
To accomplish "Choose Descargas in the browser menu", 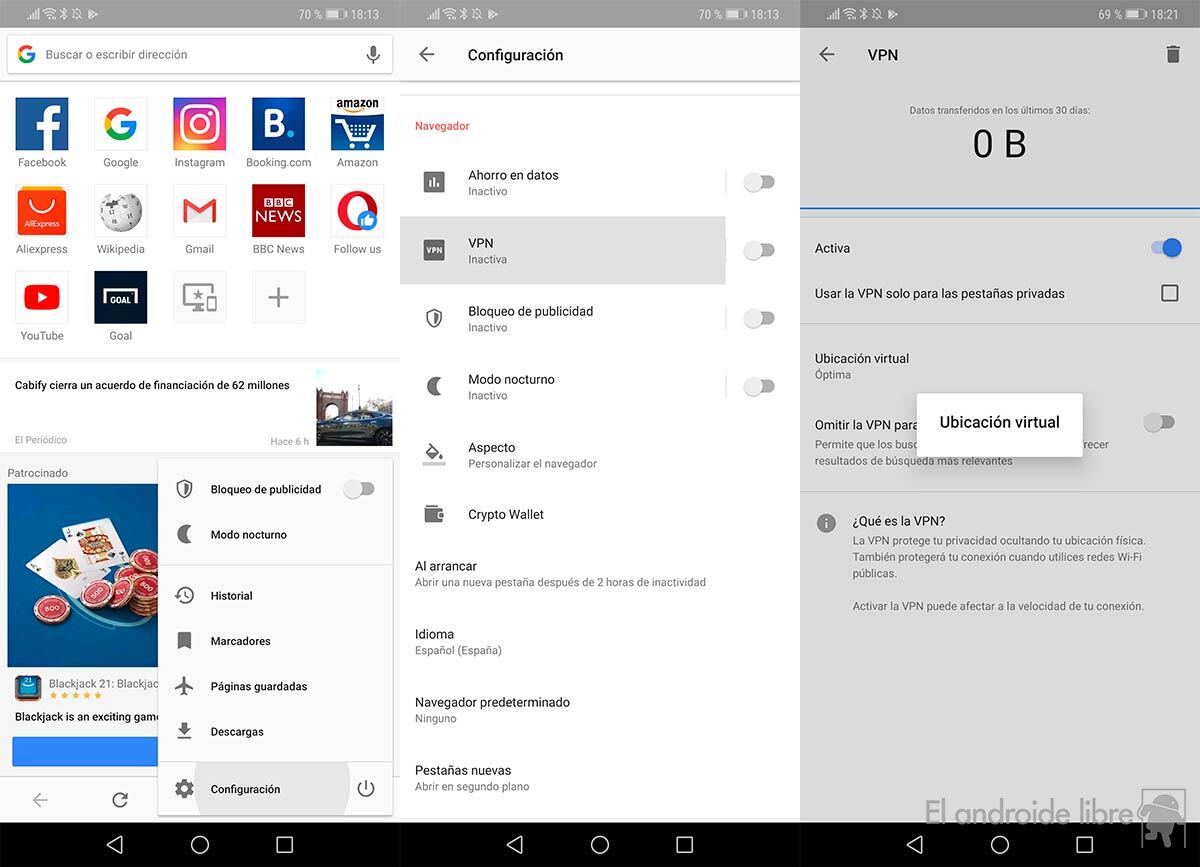I will coord(237,731).
